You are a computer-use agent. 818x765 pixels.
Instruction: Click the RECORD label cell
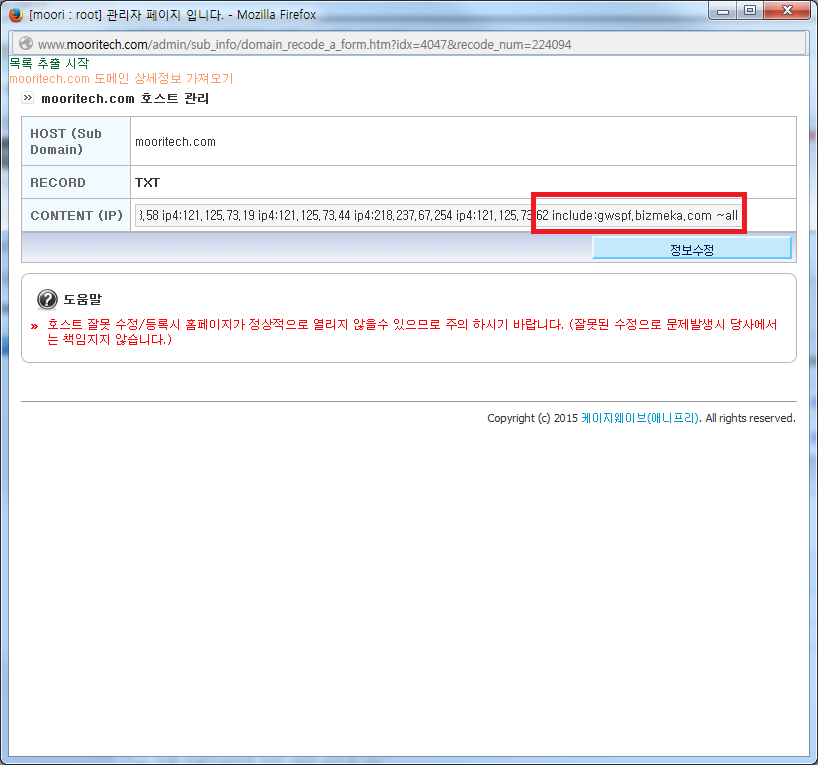click(x=76, y=182)
